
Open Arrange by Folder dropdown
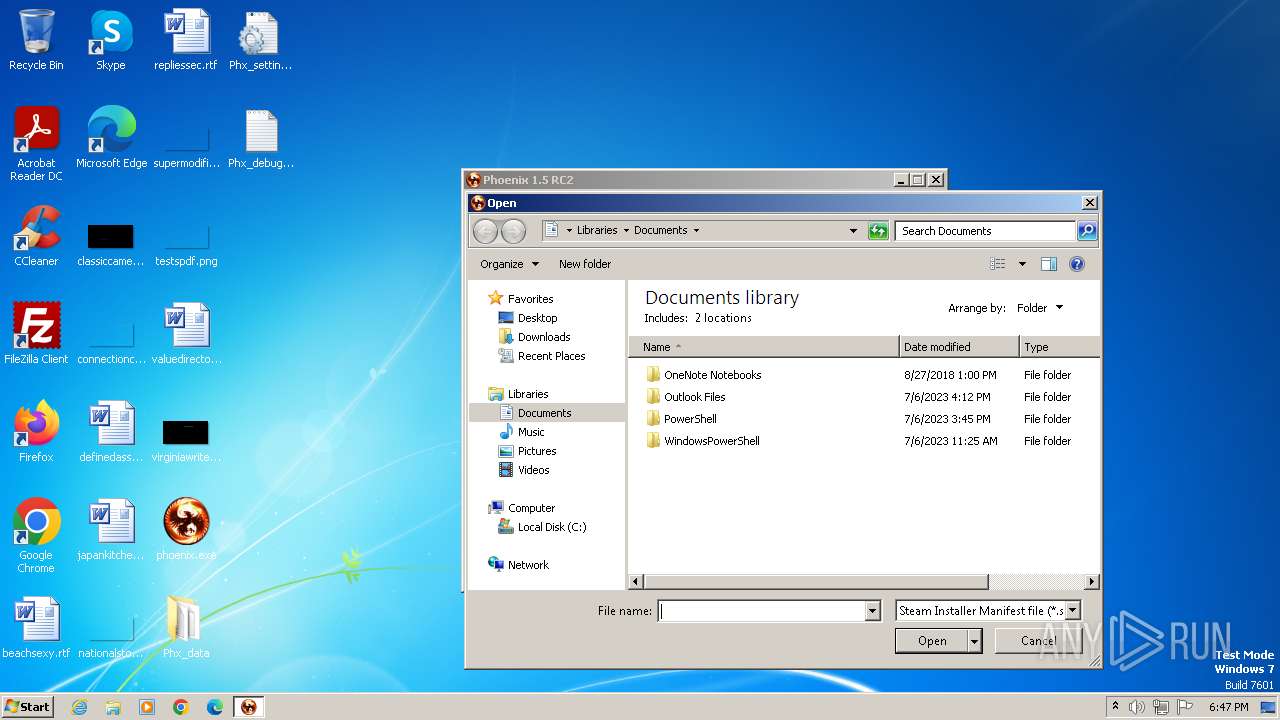point(1040,308)
